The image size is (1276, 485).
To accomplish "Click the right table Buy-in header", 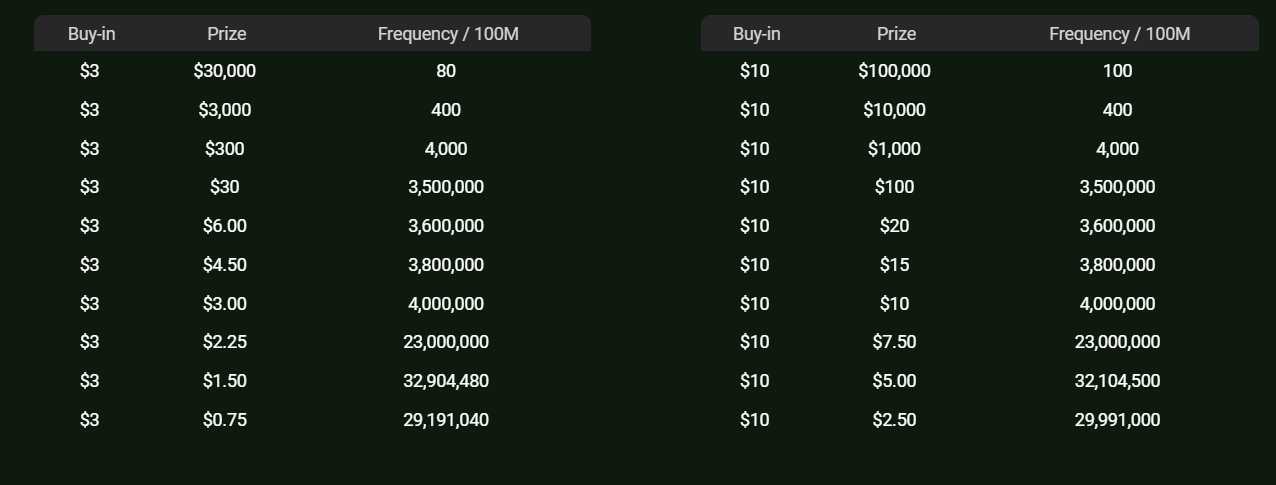I will (757, 34).
